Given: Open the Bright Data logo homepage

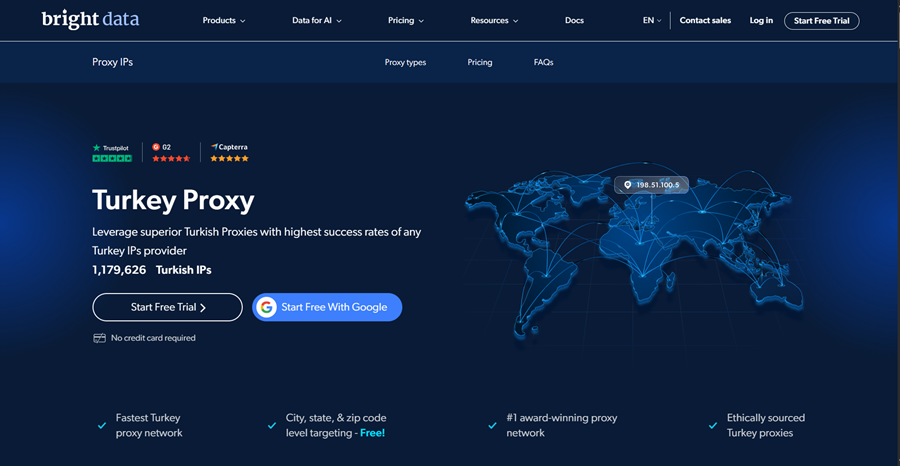Looking at the screenshot, I should pos(90,20).
